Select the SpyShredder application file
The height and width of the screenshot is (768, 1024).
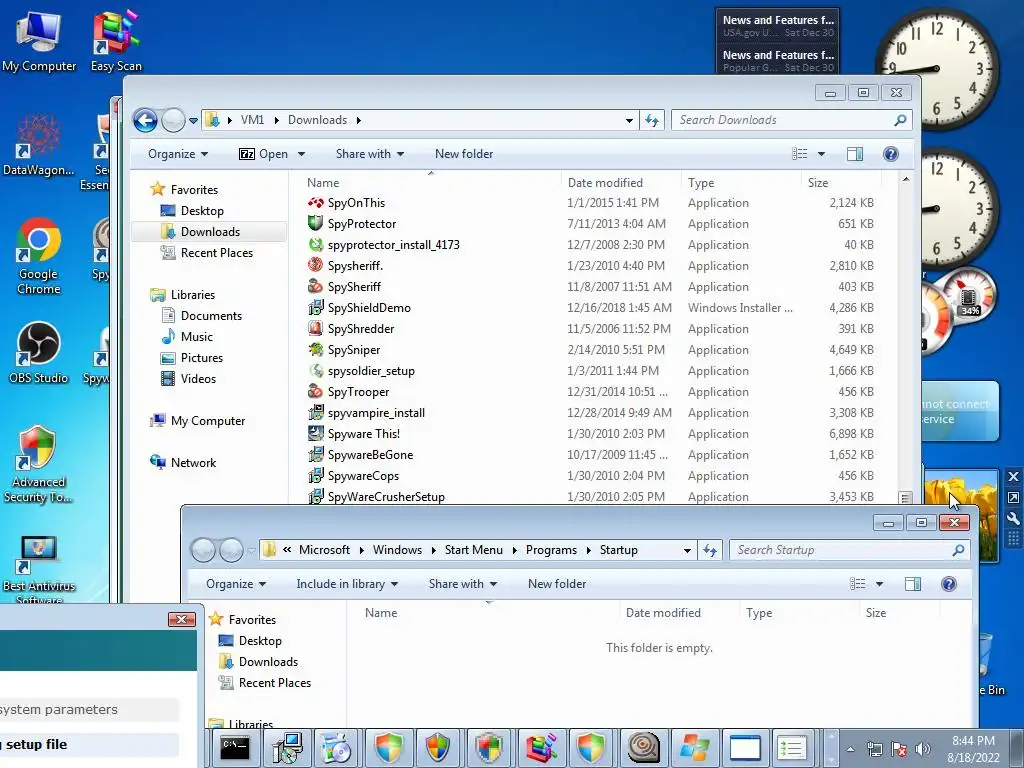point(360,329)
